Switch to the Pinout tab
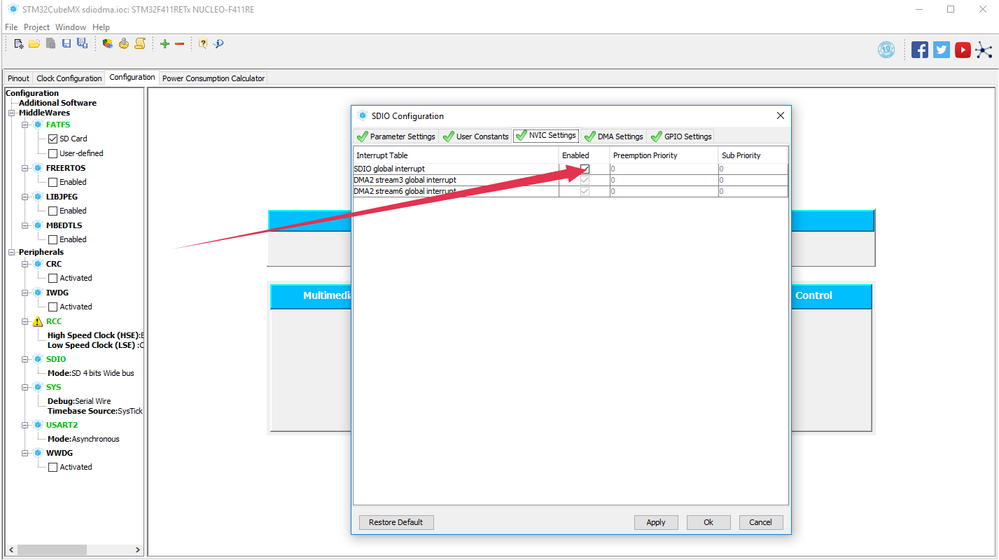Viewport: 999px width, 560px height. (18, 78)
